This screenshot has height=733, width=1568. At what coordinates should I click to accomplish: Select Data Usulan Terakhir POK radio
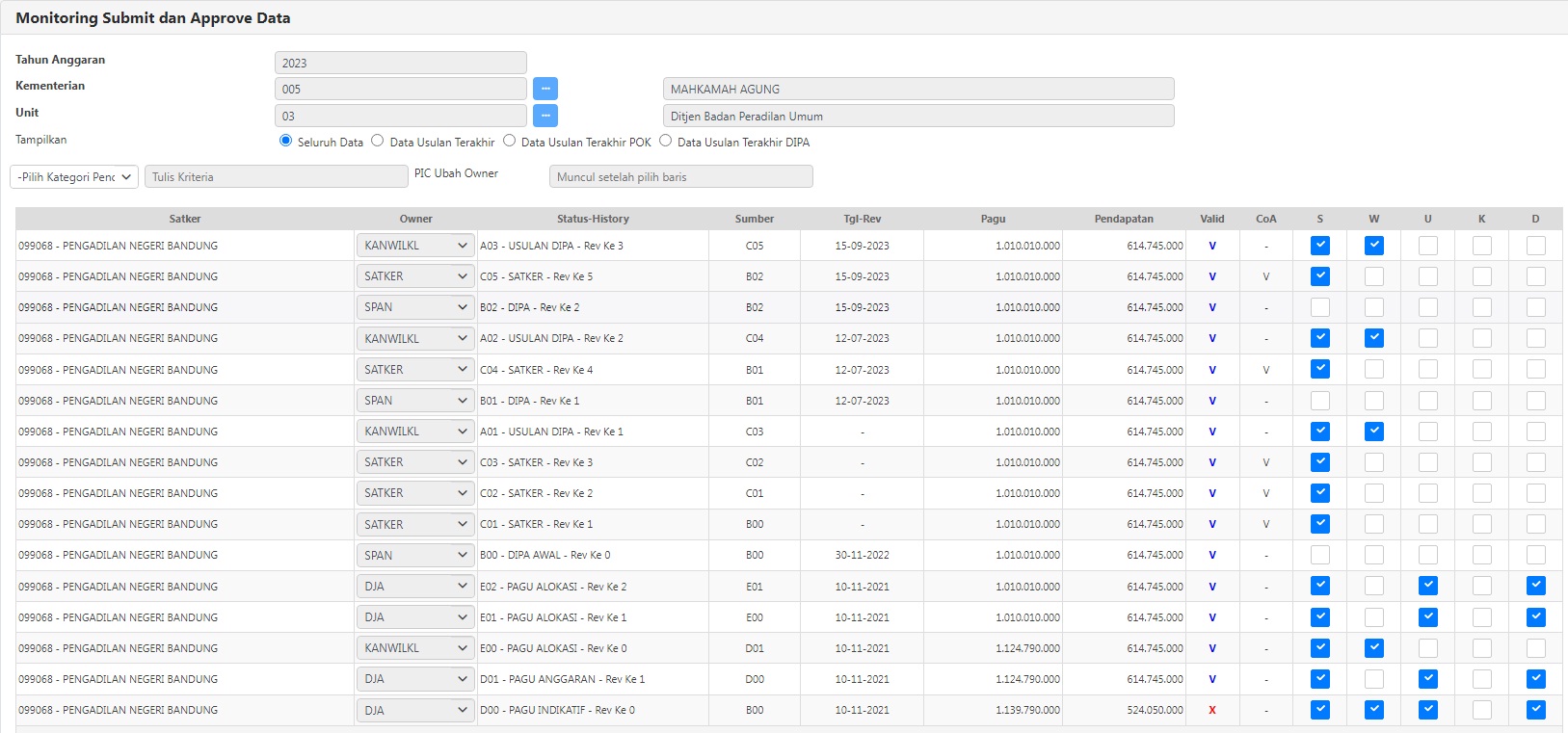coord(509,141)
